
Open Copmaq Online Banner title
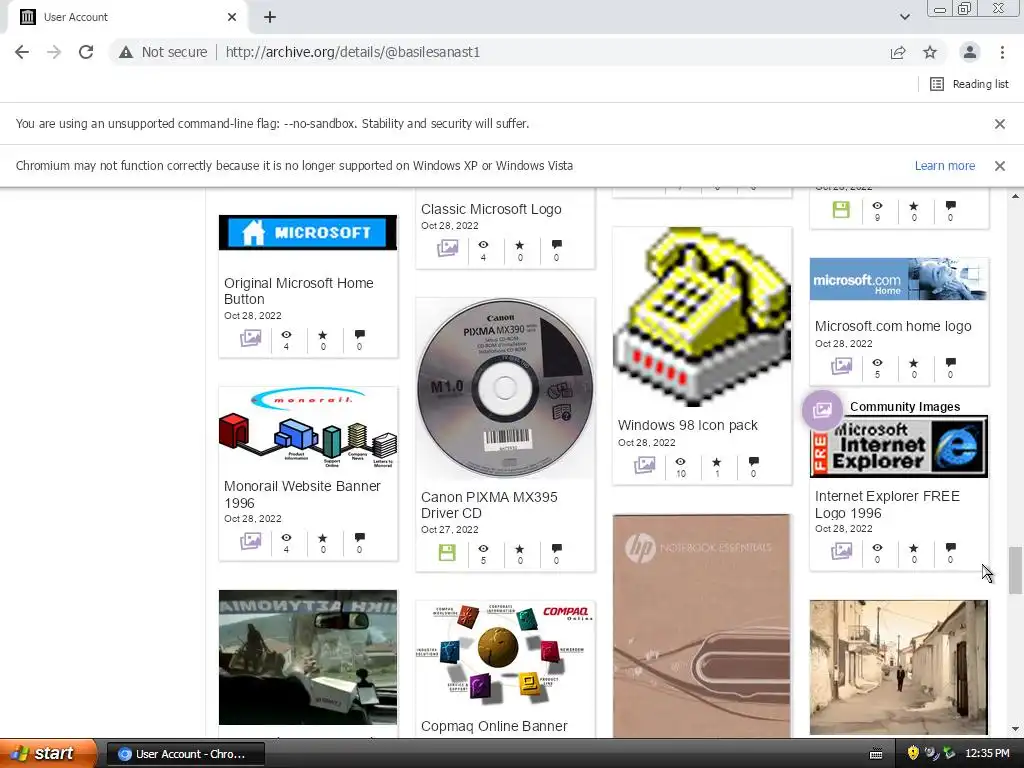pyautogui.click(x=494, y=726)
